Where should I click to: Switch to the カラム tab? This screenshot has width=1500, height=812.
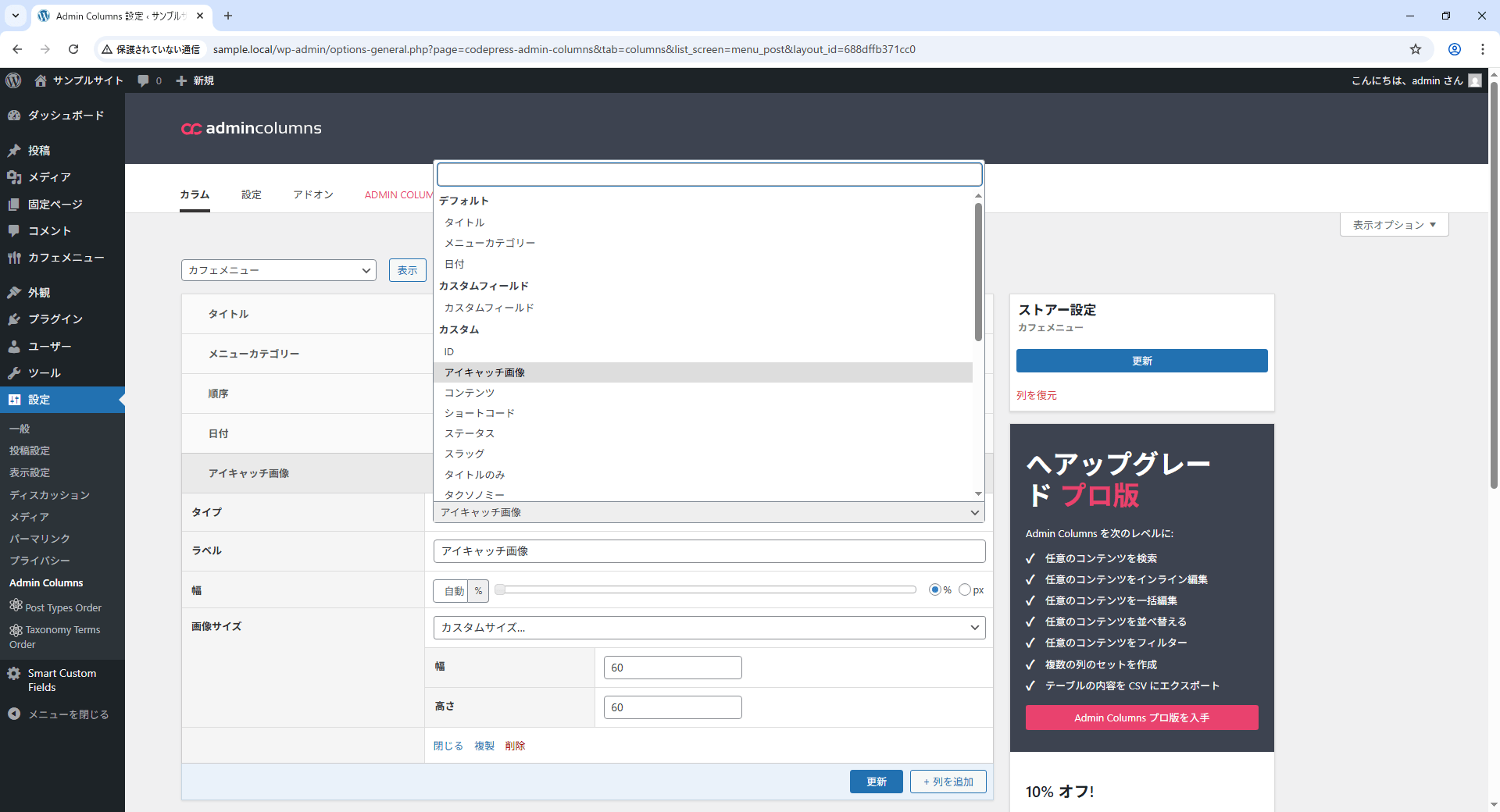click(x=195, y=194)
